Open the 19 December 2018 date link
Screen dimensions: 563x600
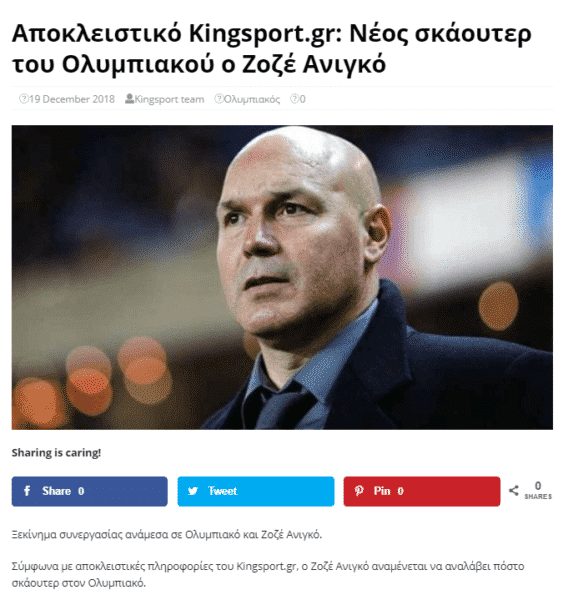[x=72, y=99]
